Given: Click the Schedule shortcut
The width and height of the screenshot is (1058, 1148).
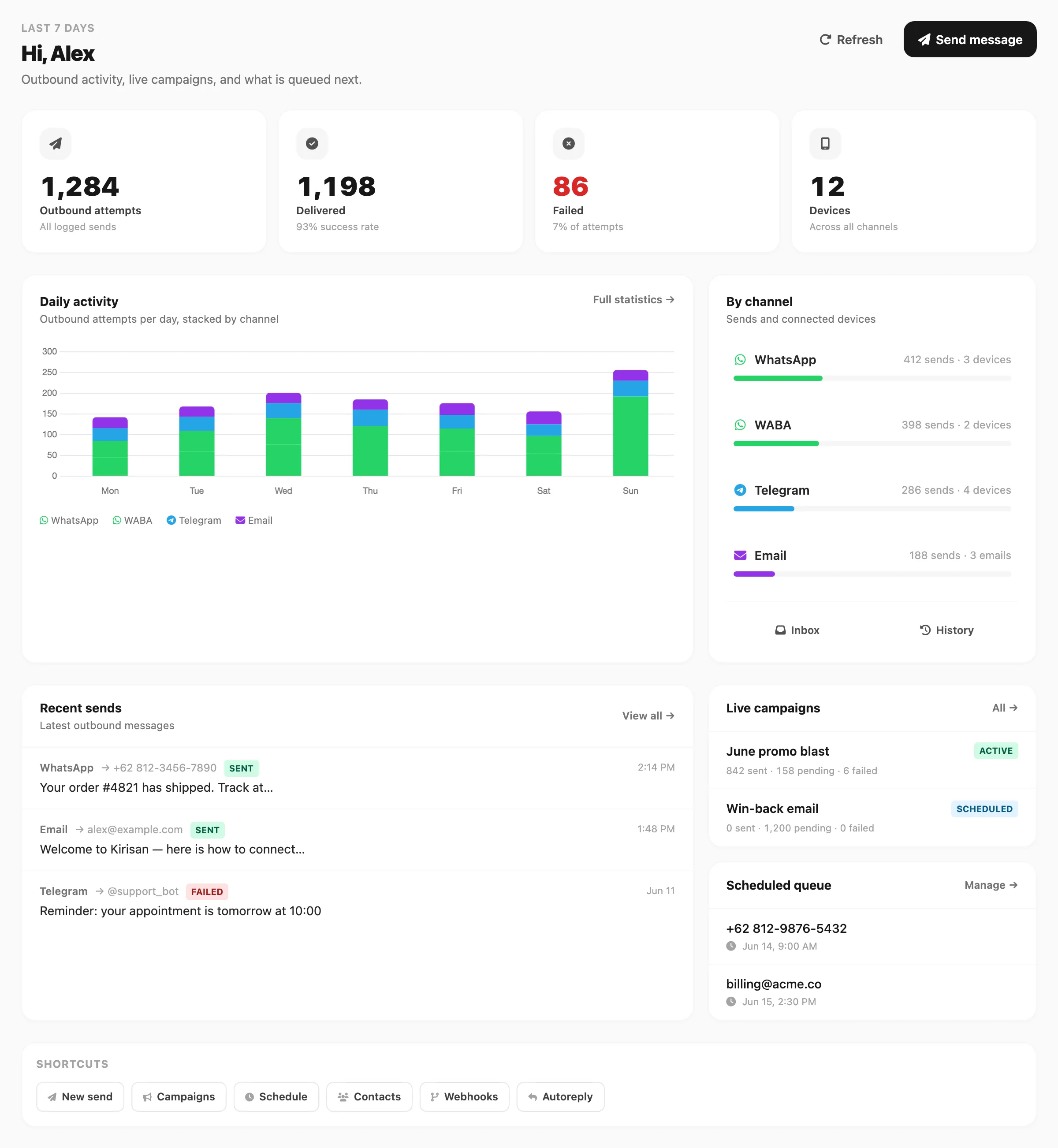Looking at the screenshot, I should tap(276, 1097).
